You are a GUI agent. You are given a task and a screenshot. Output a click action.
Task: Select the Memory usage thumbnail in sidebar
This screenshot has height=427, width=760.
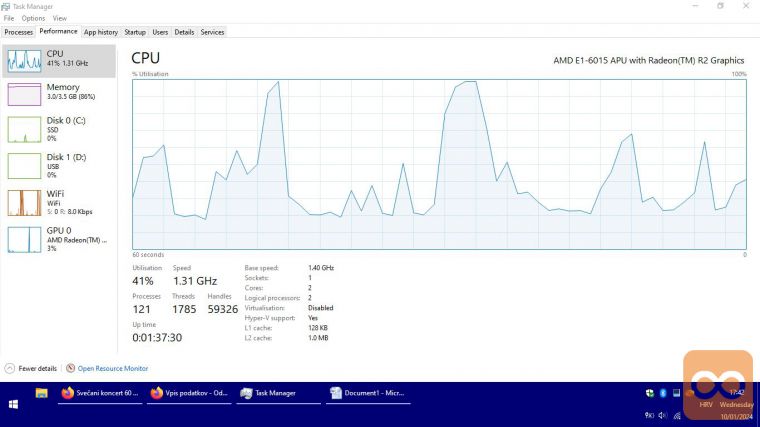pyautogui.click(x=24, y=94)
